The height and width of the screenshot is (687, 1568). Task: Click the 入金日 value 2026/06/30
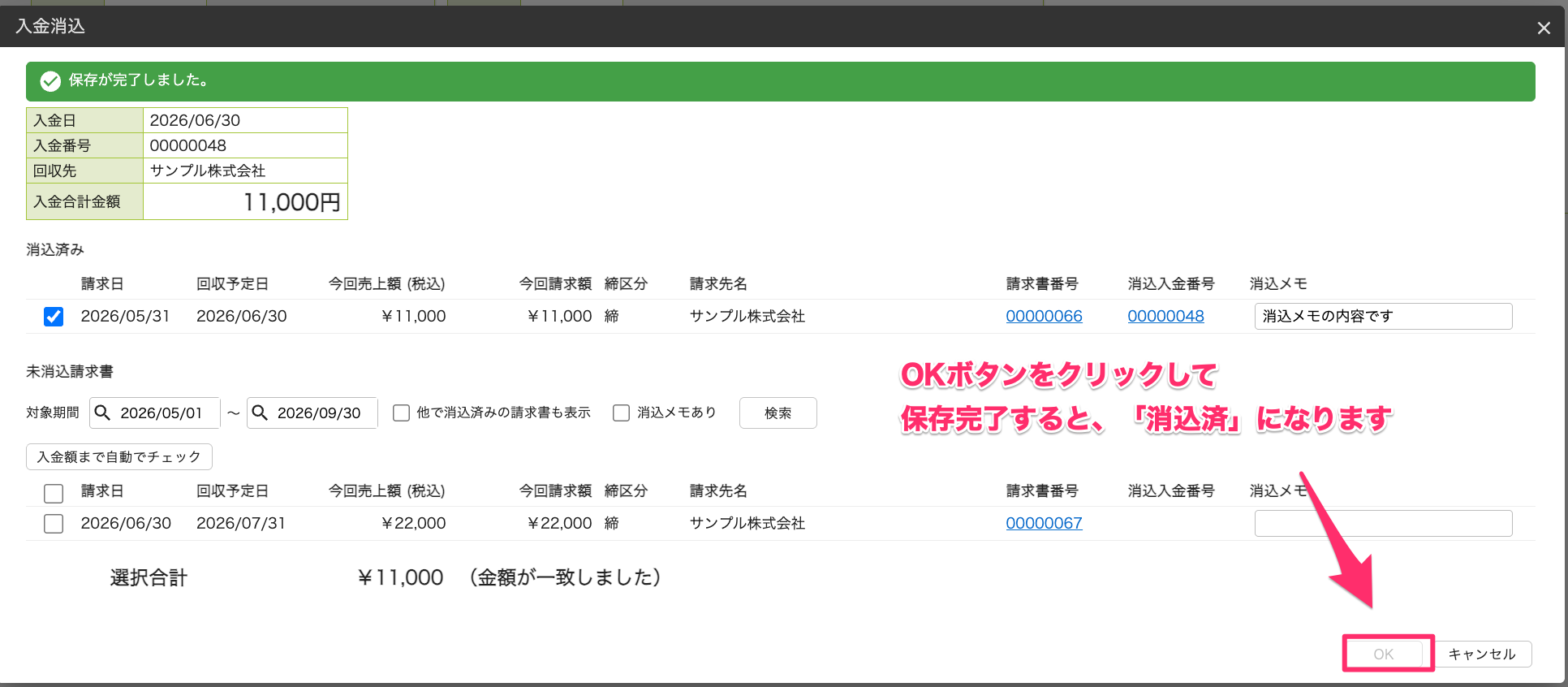click(195, 120)
